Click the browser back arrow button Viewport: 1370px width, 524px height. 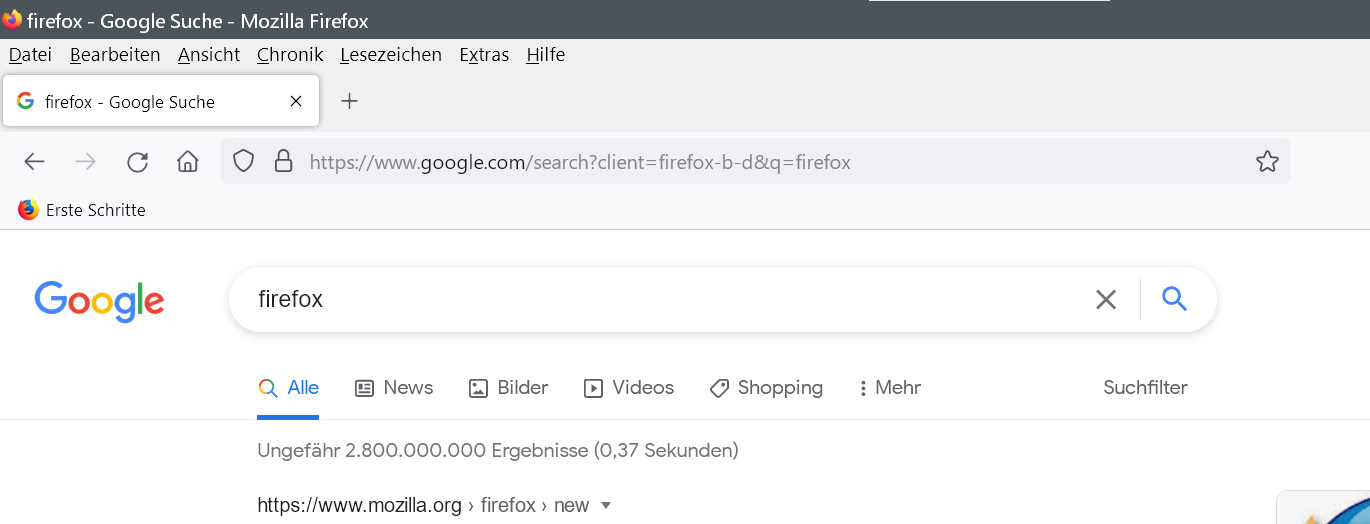coord(35,162)
